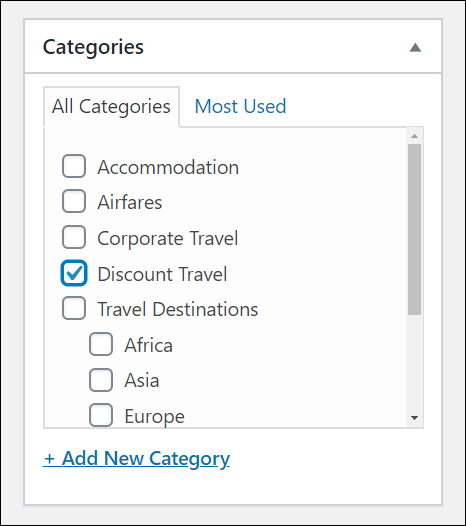Image resolution: width=466 pixels, height=526 pixels.
Task: Enable the Corporate Travel checkbox
Action: 74,237
